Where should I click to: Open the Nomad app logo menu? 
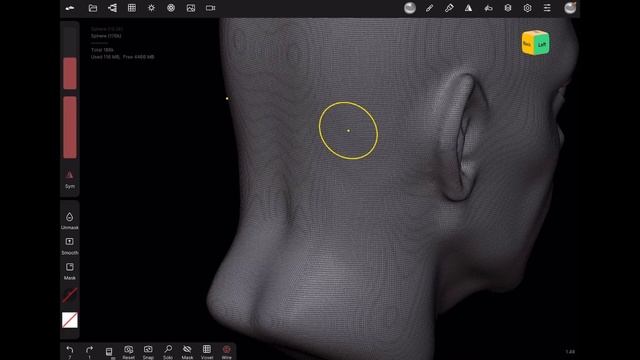point(70,8)
